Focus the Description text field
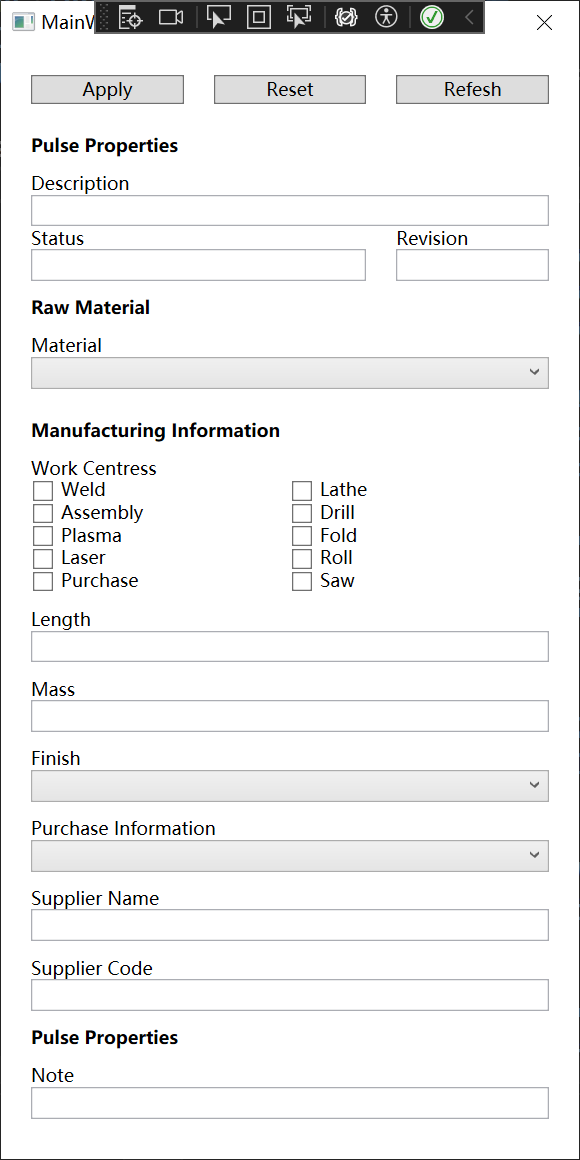580x1160 pixels. [290, 210]
